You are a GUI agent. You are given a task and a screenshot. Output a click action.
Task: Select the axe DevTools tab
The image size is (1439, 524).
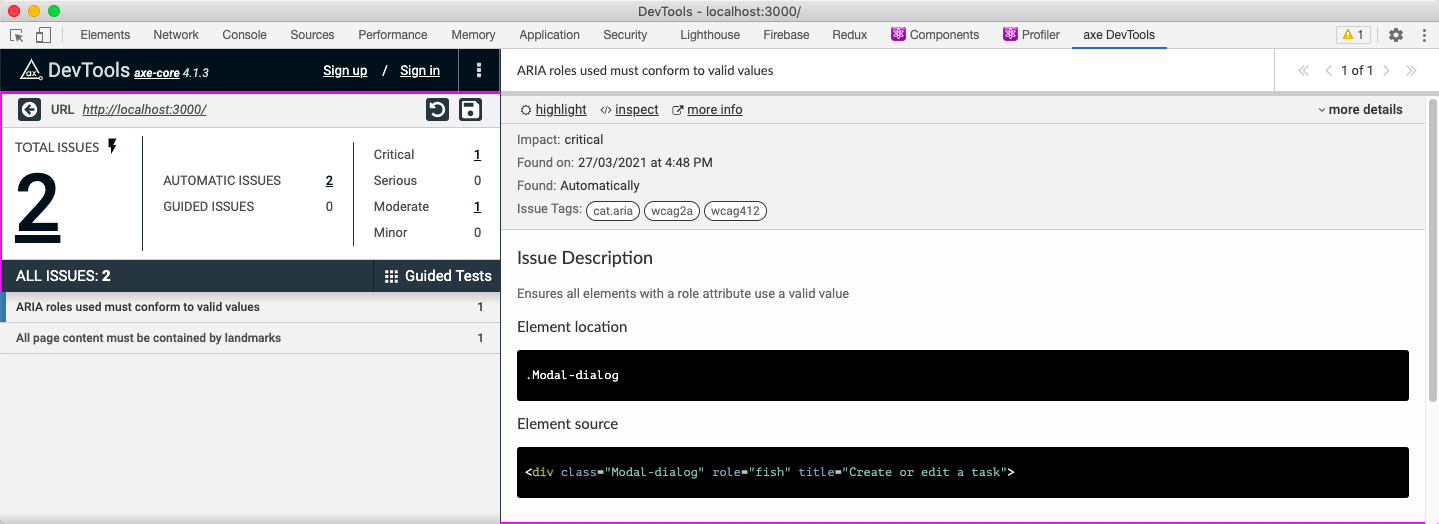(1119, 35)
